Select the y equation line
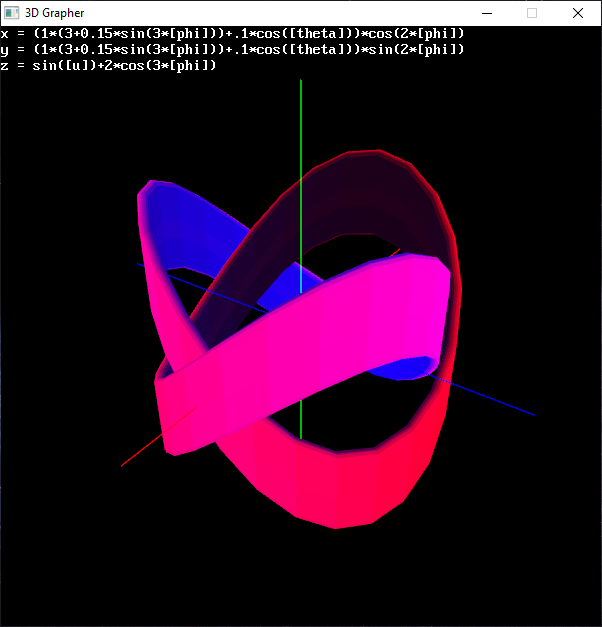Screen dimensions: 602x627 point(232,49)
